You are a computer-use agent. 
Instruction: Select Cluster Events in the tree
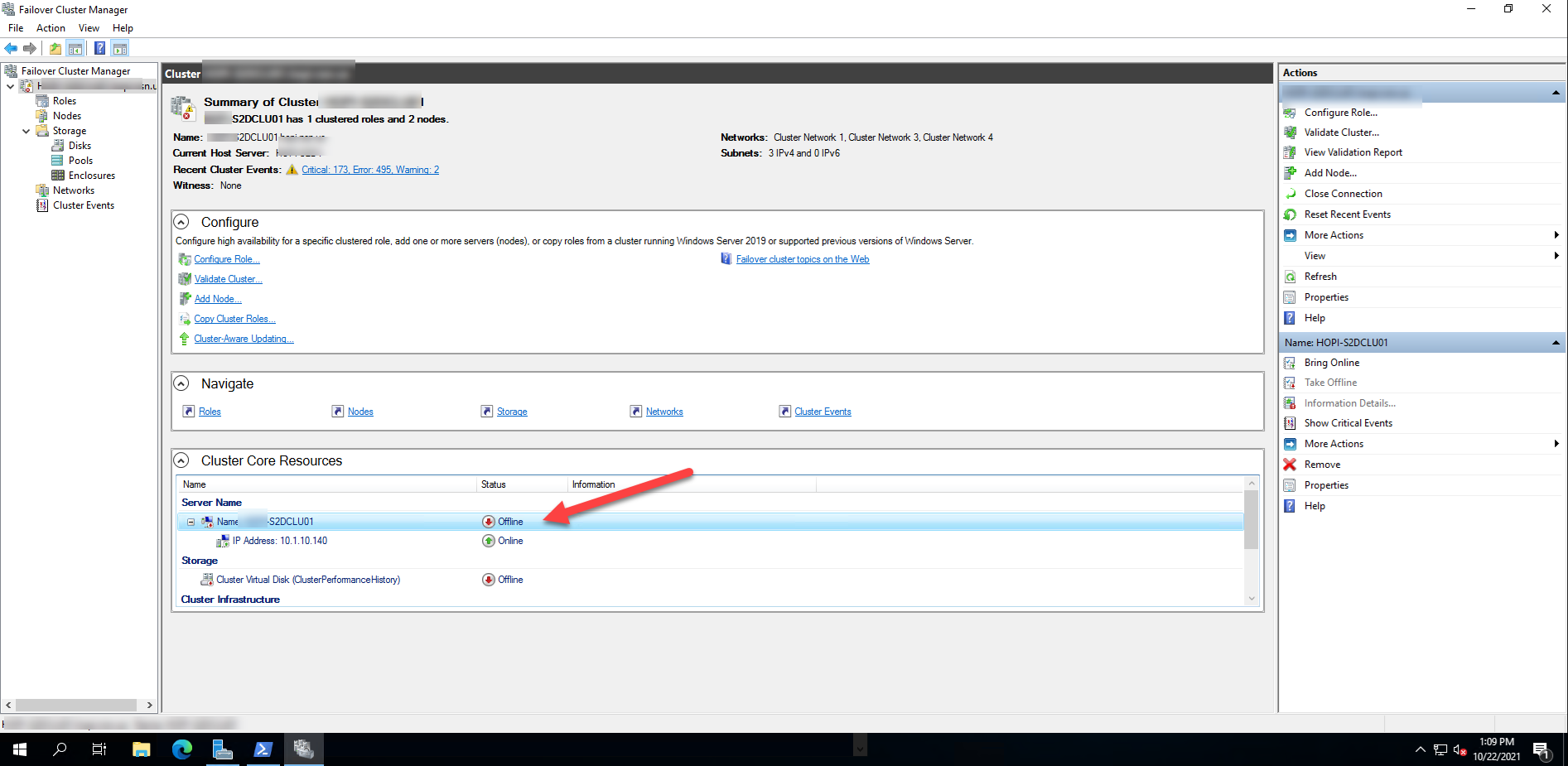84,205
